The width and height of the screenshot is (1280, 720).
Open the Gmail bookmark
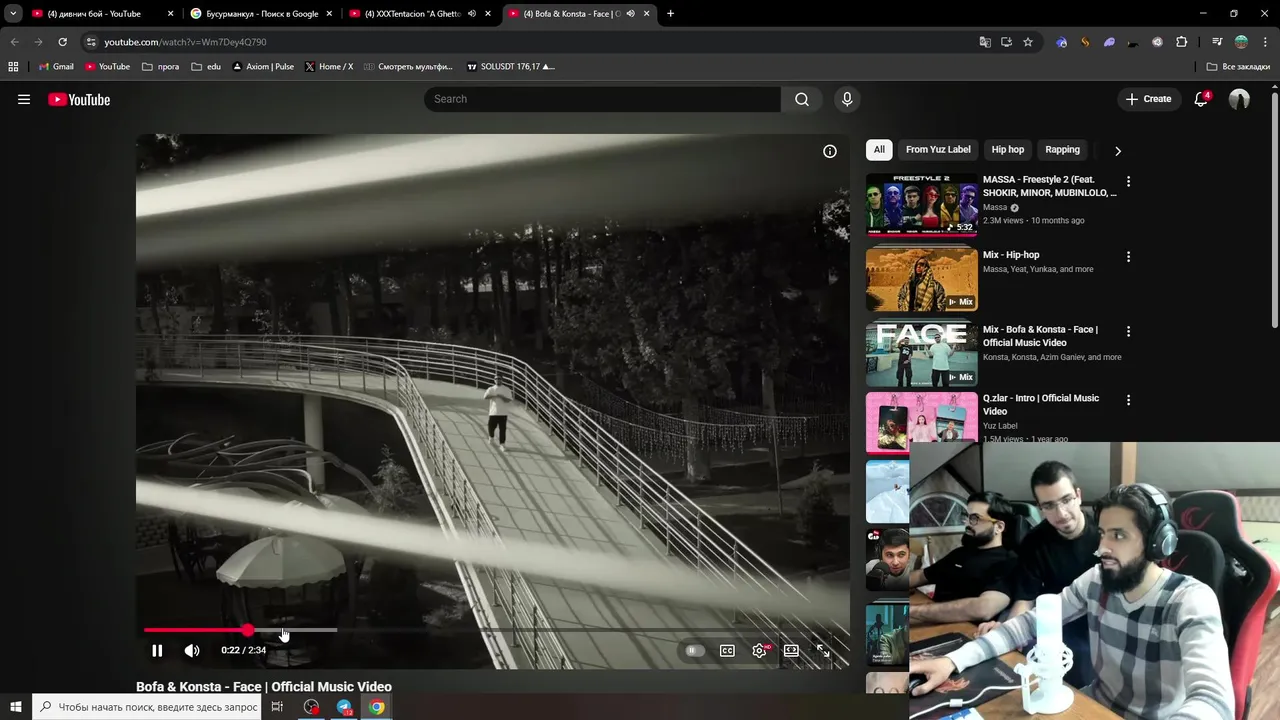56,67
